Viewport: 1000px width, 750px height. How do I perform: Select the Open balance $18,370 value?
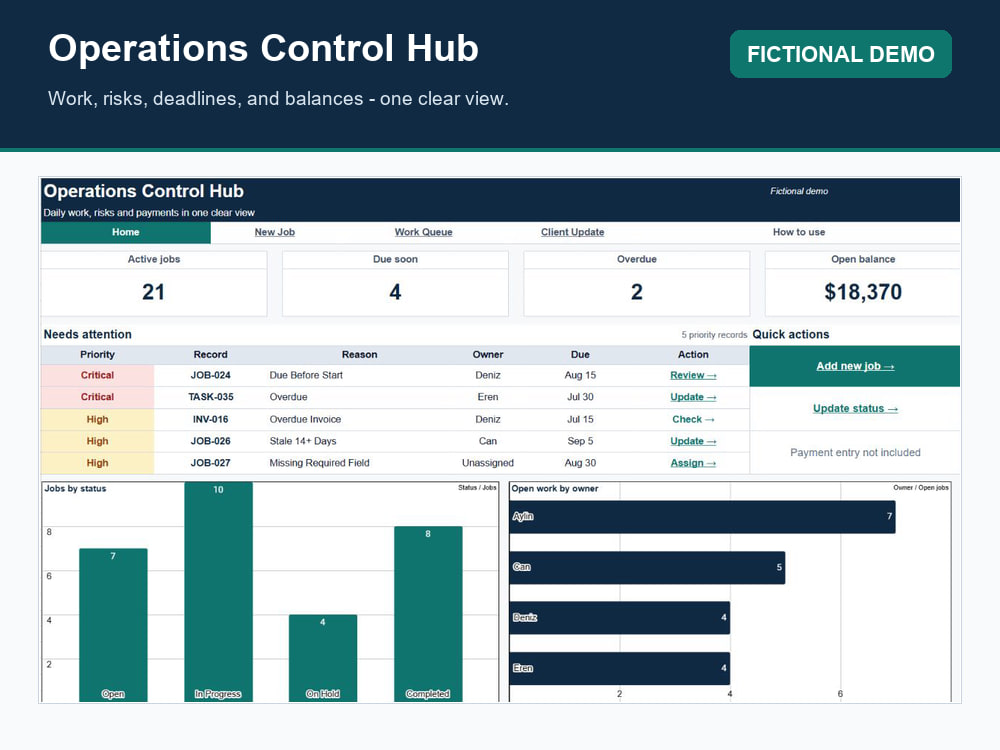pyautogui.click(x=863, y=292)
